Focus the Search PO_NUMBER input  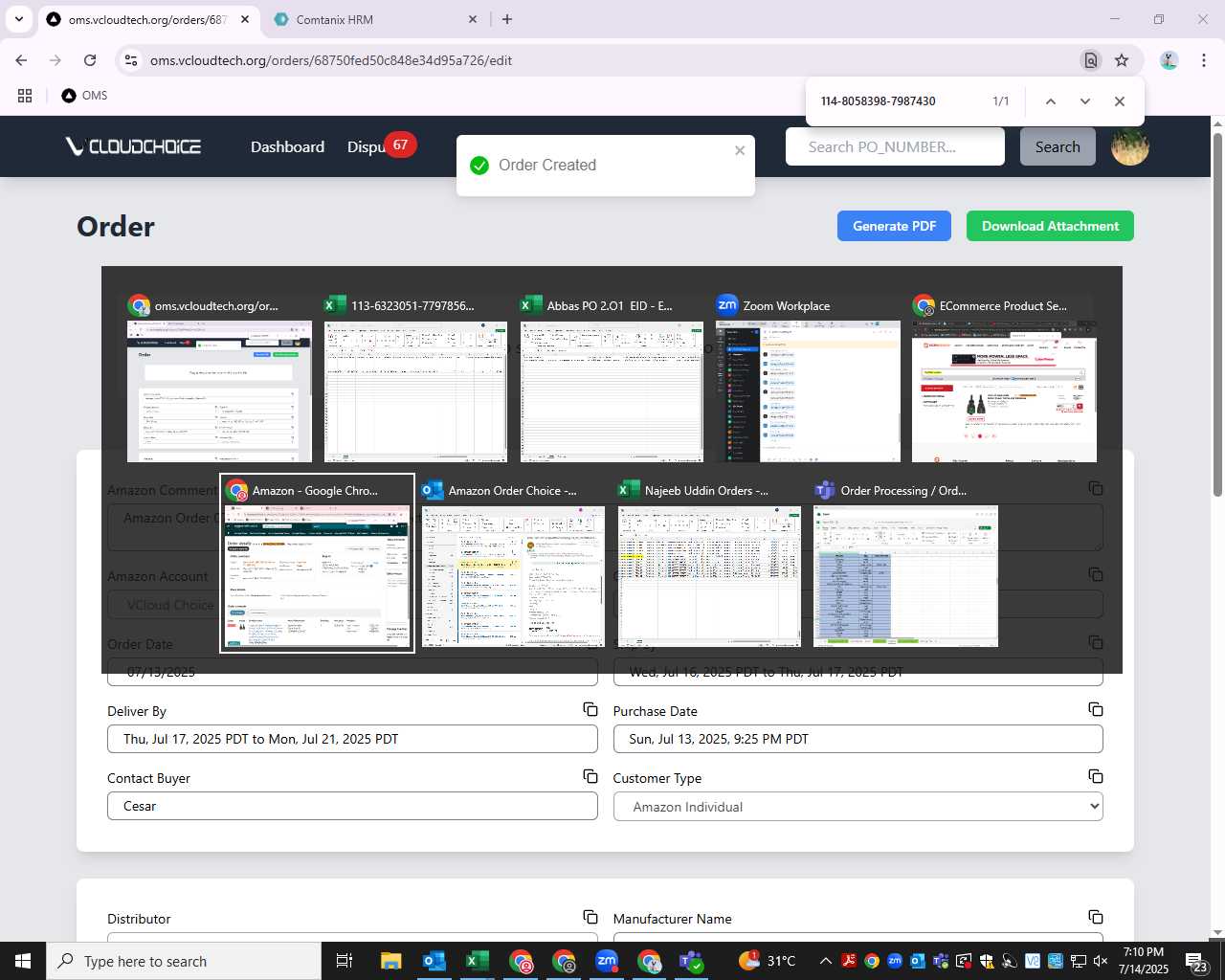tap(895, 146)
